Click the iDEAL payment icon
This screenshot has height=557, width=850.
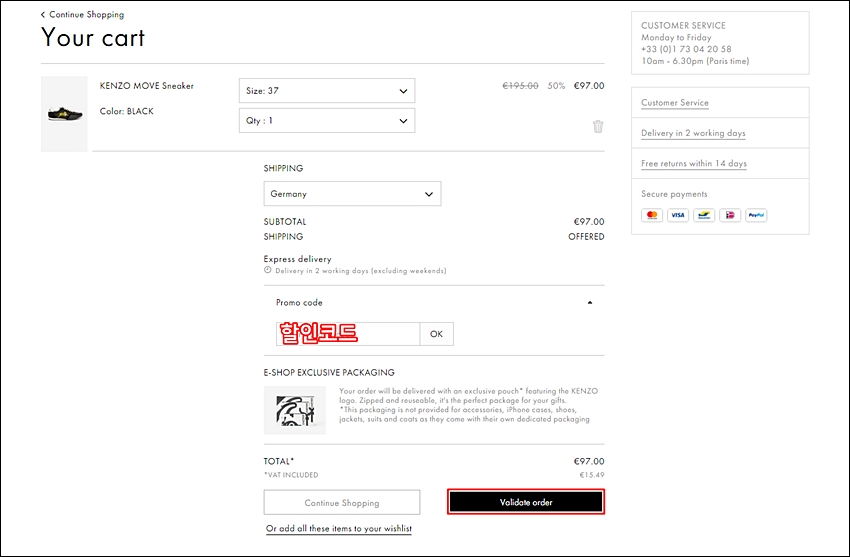tap(730, 215)
